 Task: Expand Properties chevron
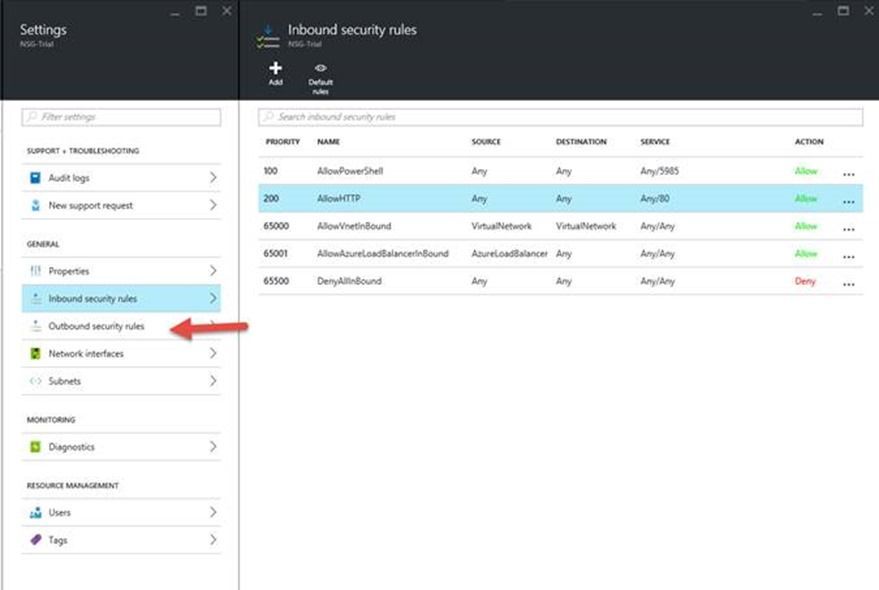coord(213,271)
